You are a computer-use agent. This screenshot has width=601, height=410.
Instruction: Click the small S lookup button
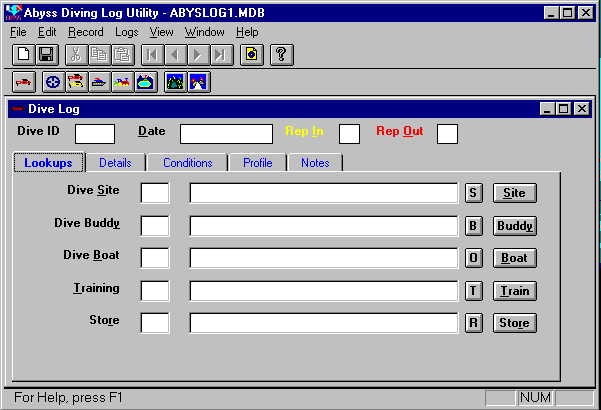(474, 193)
